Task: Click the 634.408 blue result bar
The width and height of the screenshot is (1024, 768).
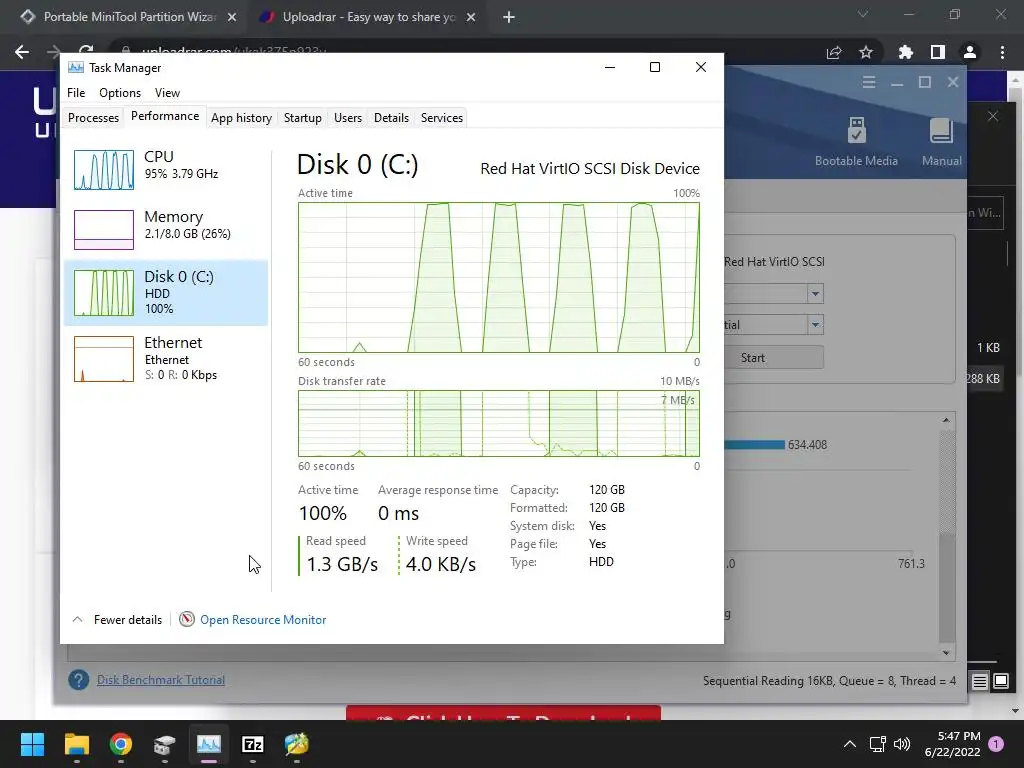Action: (754, 445)
